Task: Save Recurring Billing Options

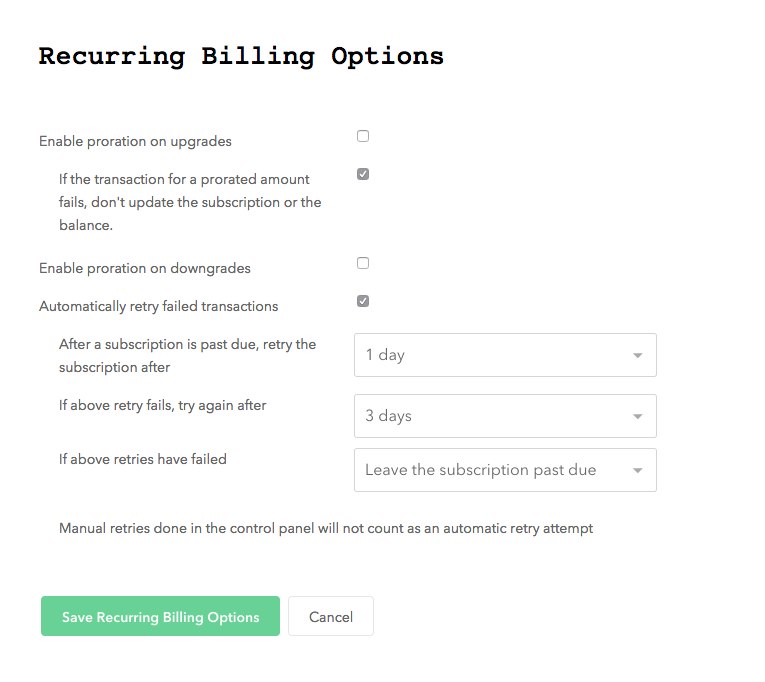Action: (161, 616)
